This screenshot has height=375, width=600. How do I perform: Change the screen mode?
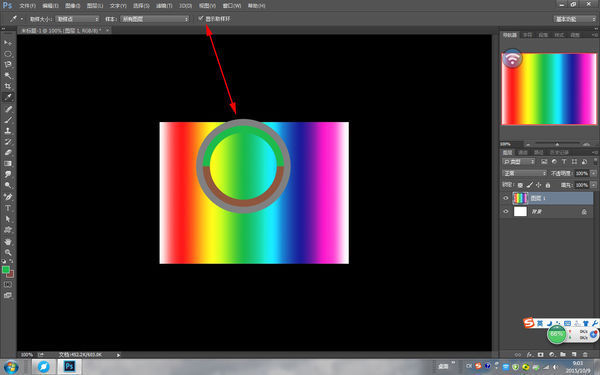tap(8, 295)
